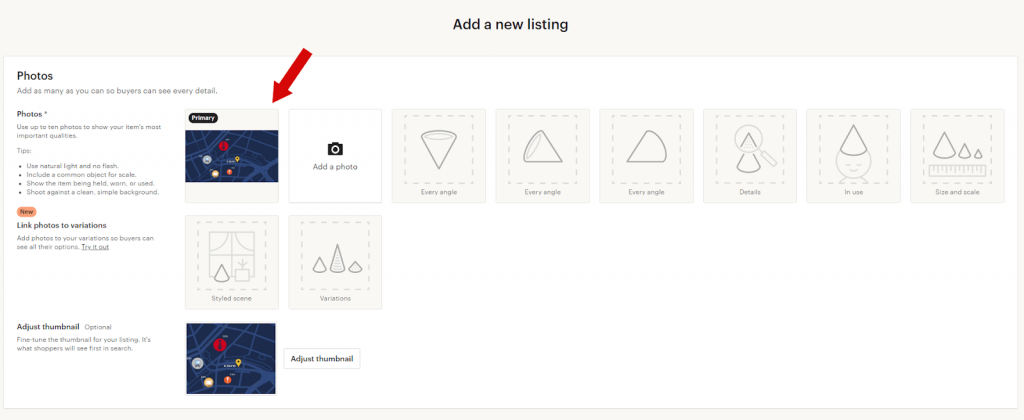Click the magnifying glass Details placeholder icon

point(750,148)
